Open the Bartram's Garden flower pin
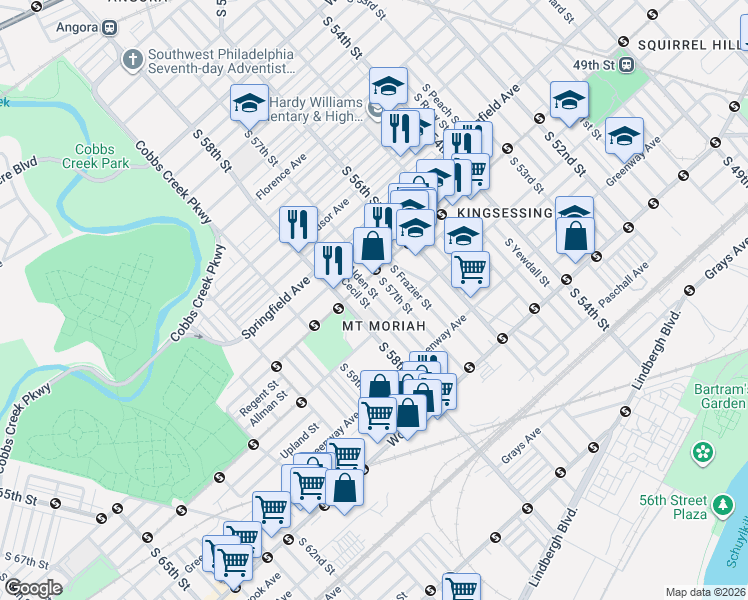This screenshot has height=600, width=748. click(703, 452)
